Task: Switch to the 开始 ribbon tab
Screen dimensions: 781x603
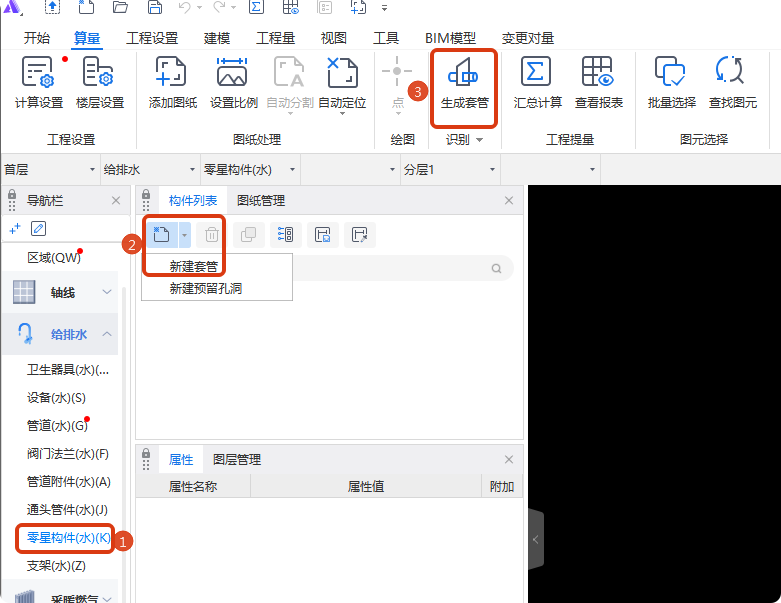Action: pyautogui.click(x=36, y=38)
